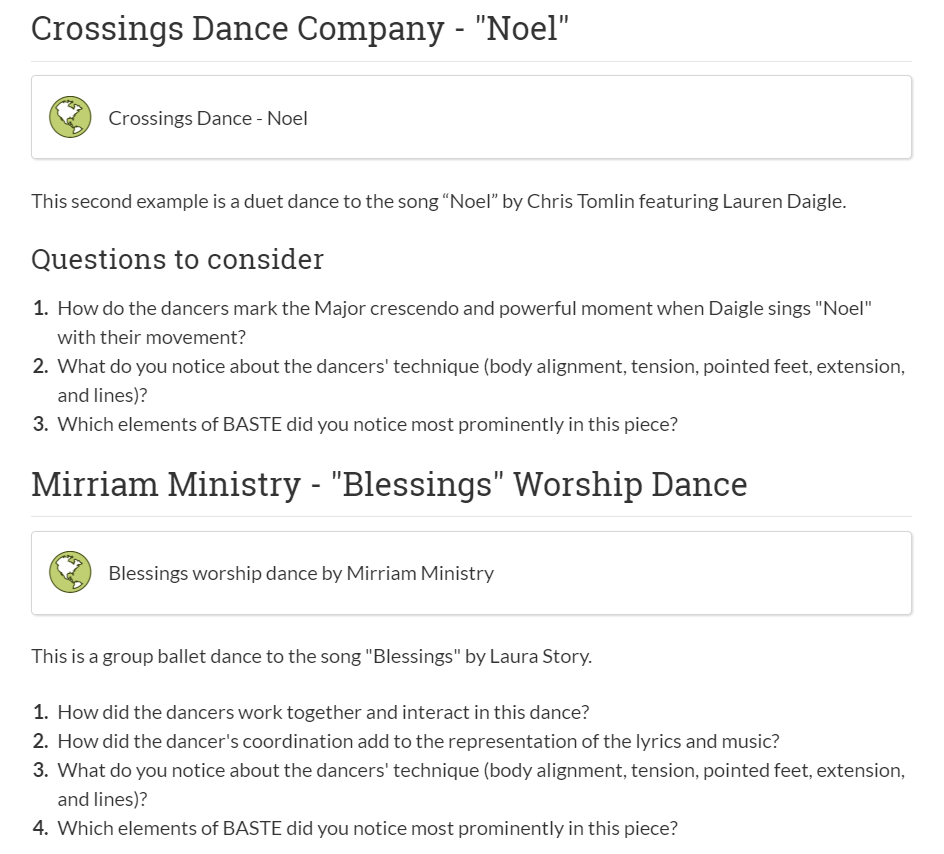Click the question about dancers working together
Screen dimensions: 944x854
323,712
